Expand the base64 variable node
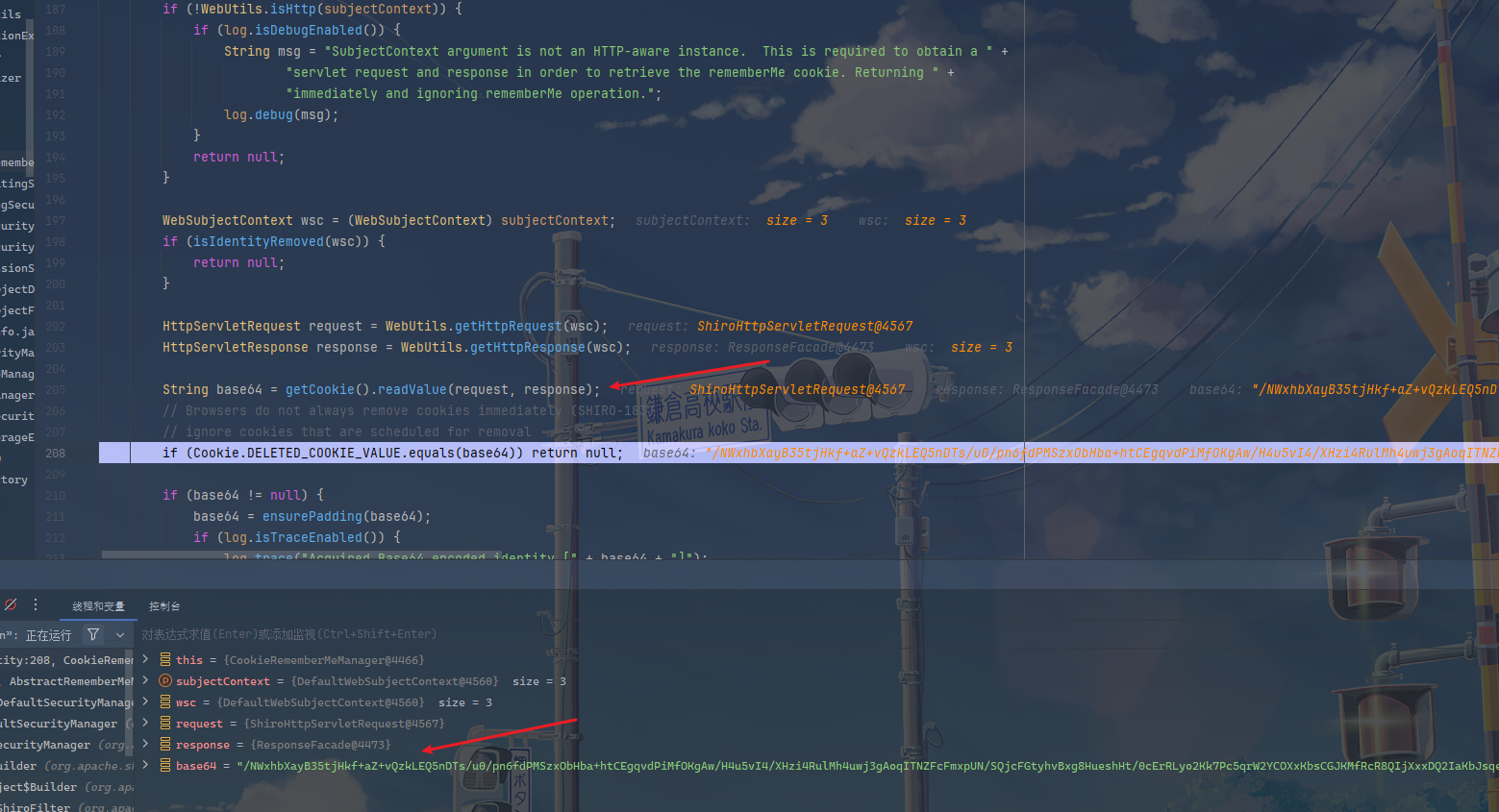The width and height of the screenshot is (1499, 812). pyautogui.click(x=145, y=765)
